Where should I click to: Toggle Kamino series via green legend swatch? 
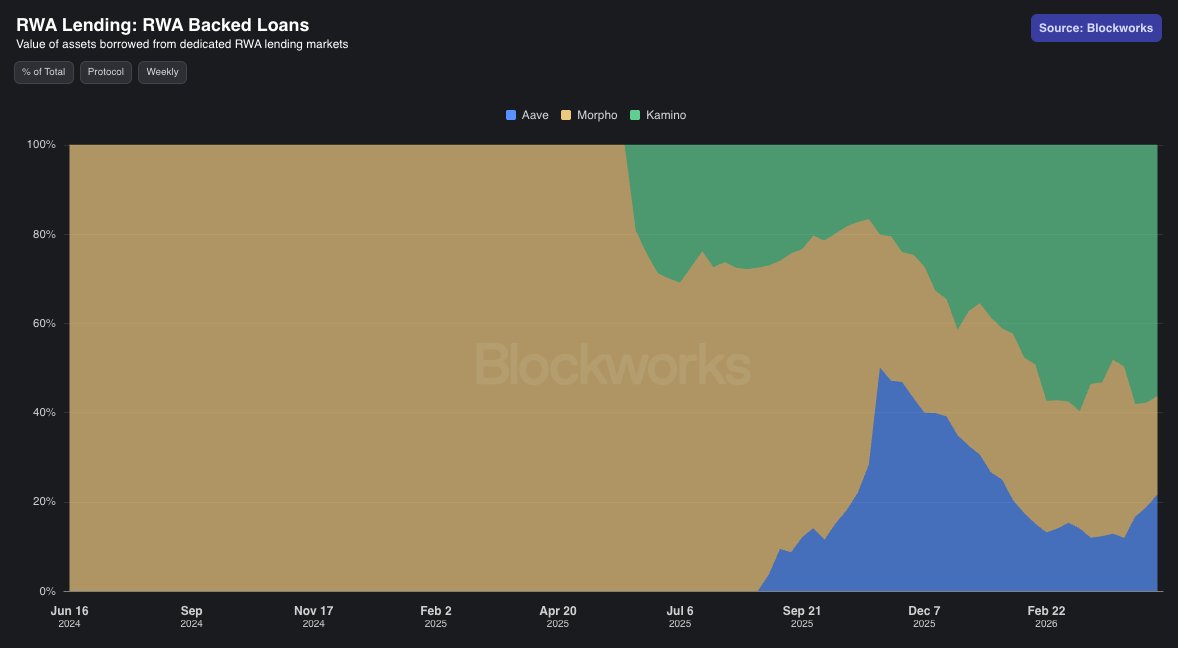(x=635, y=115)
